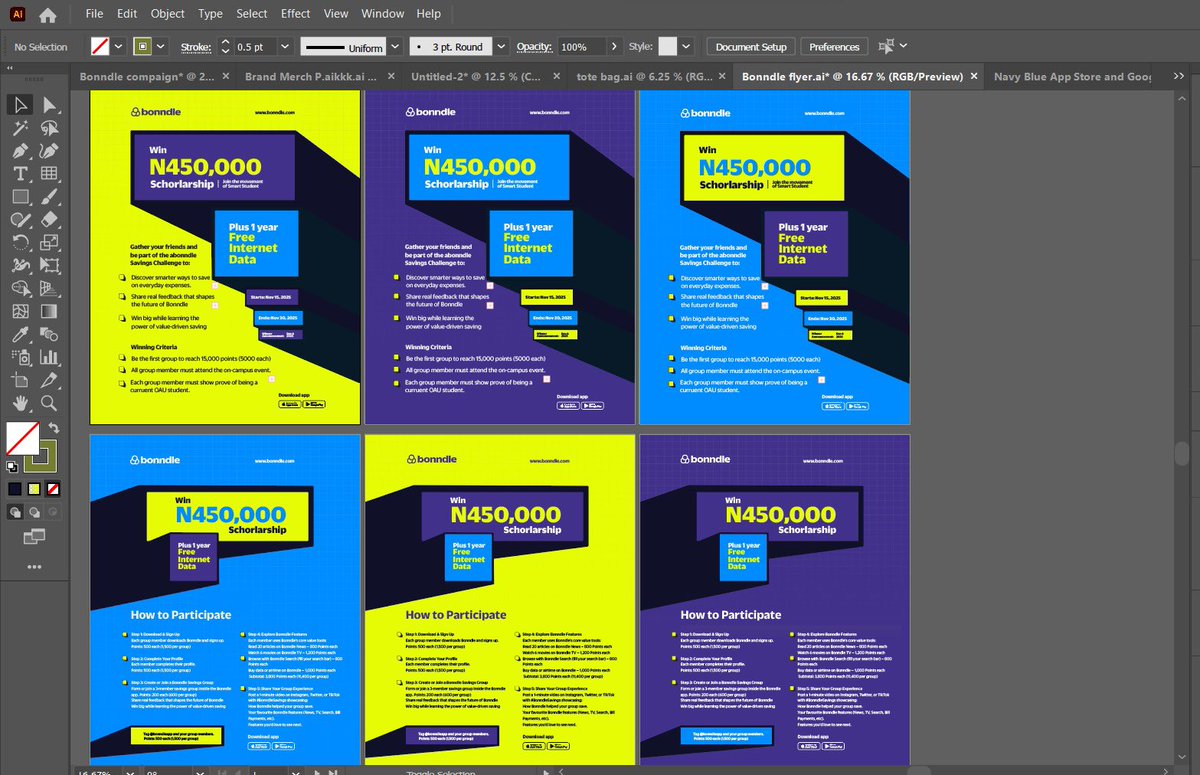Click the Change Screen Mode icon

pos(34,537)
